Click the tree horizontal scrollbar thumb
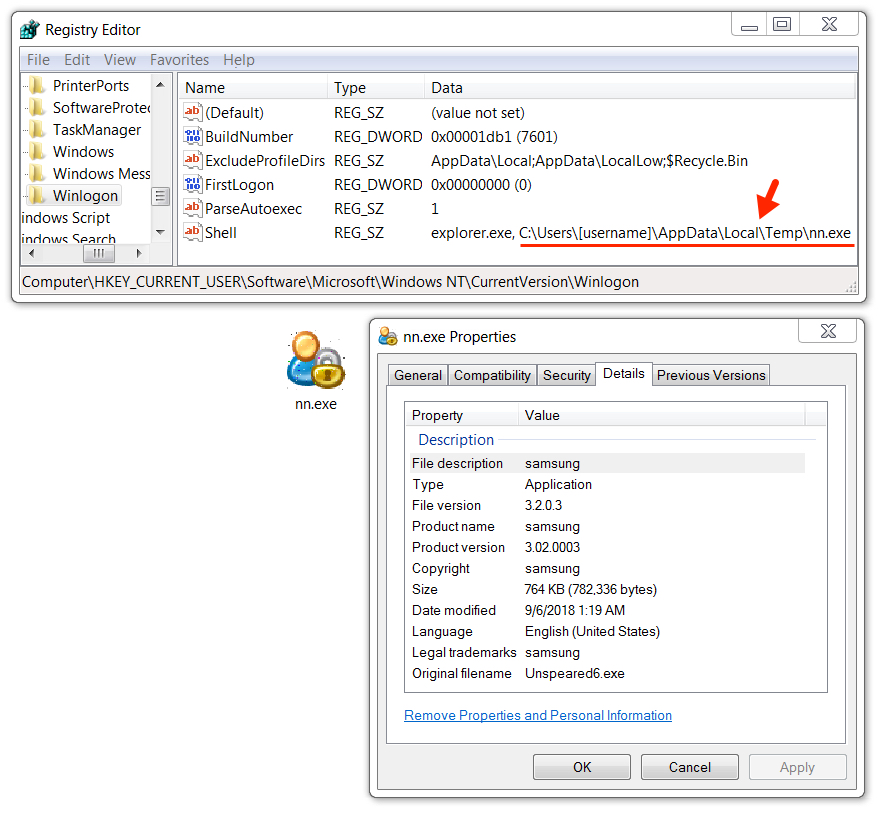The width and height of the screenshot is (881, 823). (x=99, y=253)
